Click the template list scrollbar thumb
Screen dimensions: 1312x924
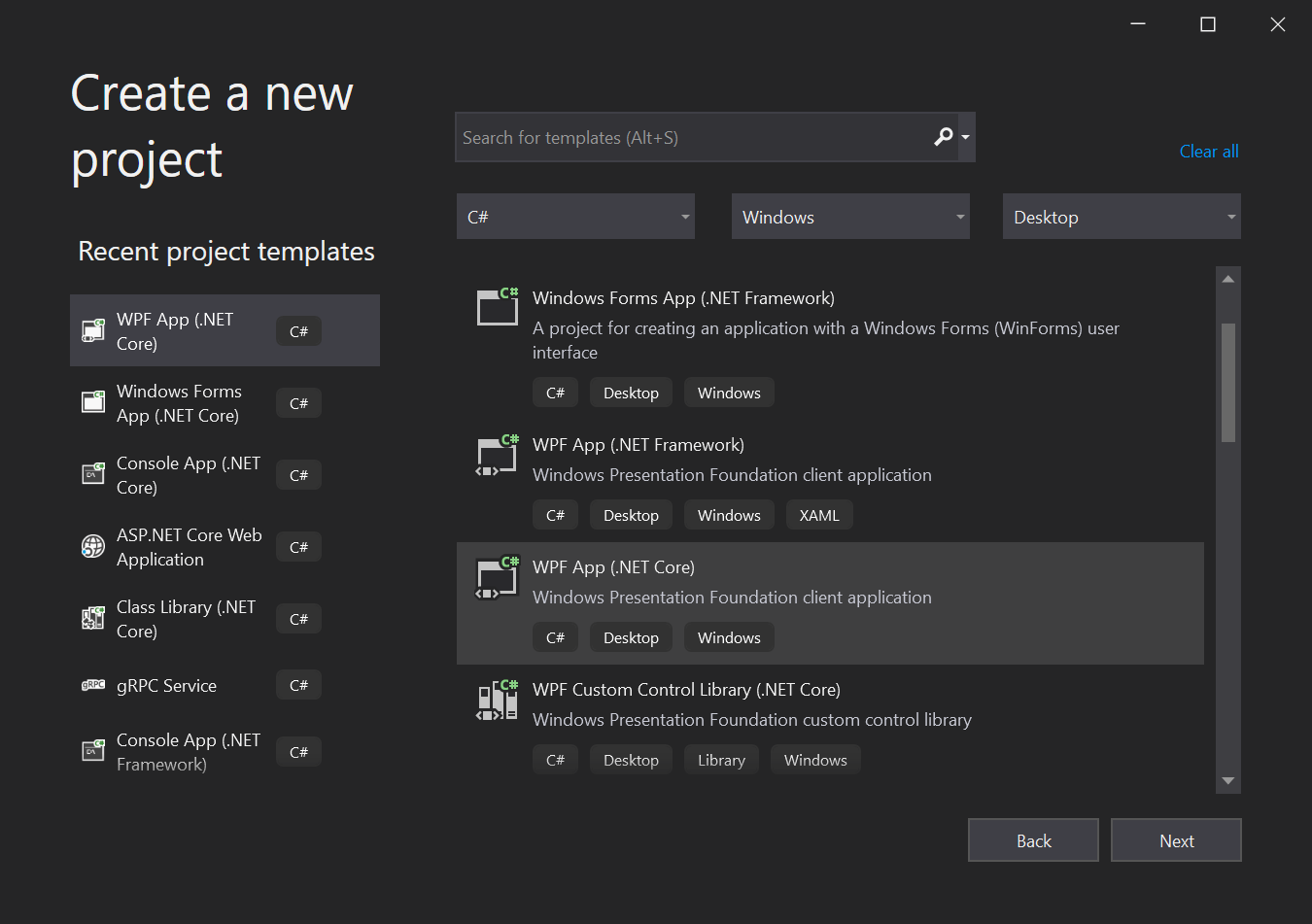(1228, 383)
